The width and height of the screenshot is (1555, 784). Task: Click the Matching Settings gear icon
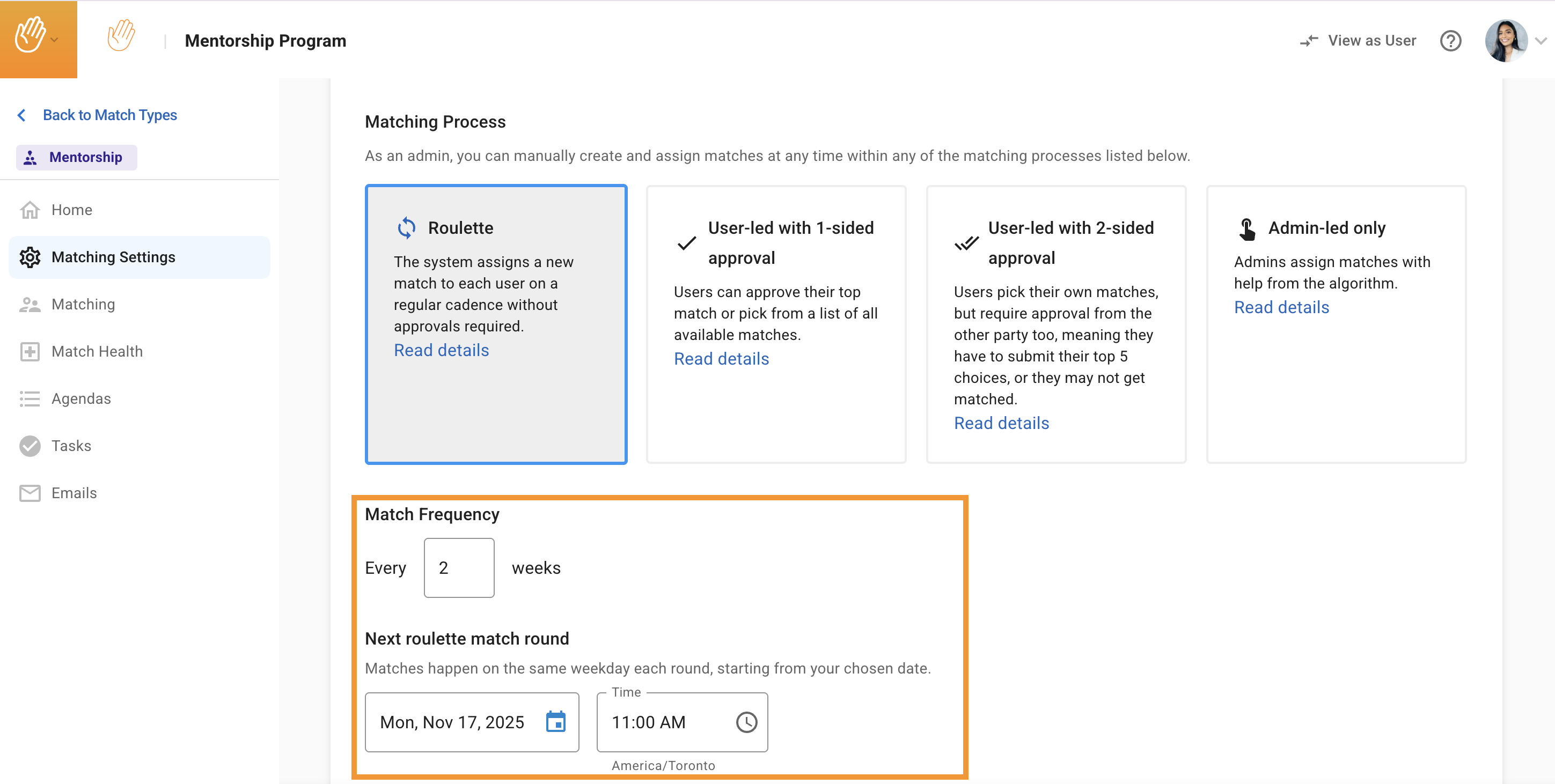30,257
